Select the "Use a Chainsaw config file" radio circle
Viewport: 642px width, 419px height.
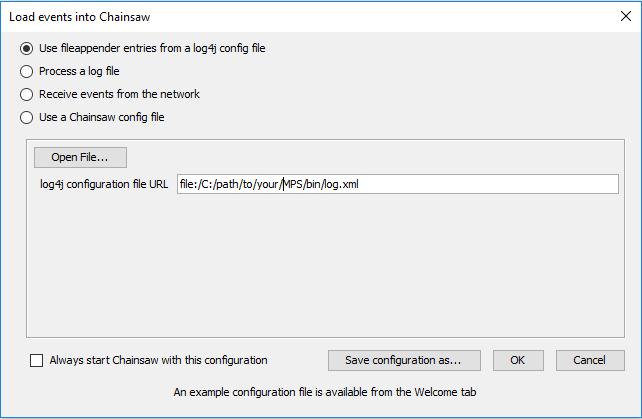tap(27, 117)
